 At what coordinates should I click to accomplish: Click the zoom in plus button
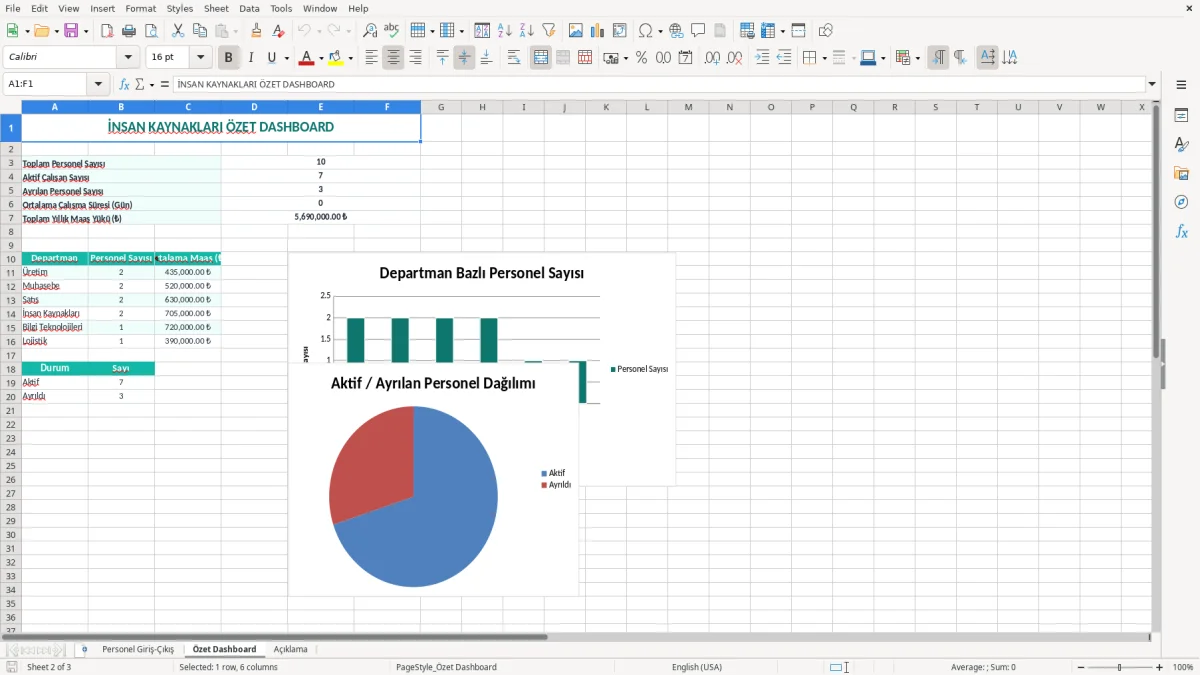pyautogui.click(x=1159, y=667)
